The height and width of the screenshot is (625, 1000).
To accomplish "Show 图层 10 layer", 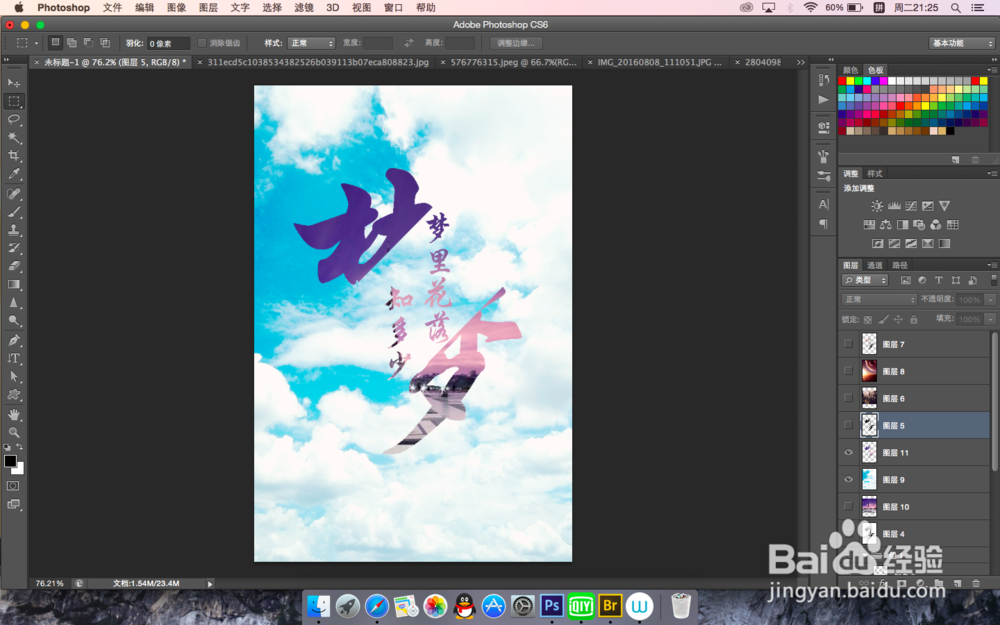I will [848, 506].
